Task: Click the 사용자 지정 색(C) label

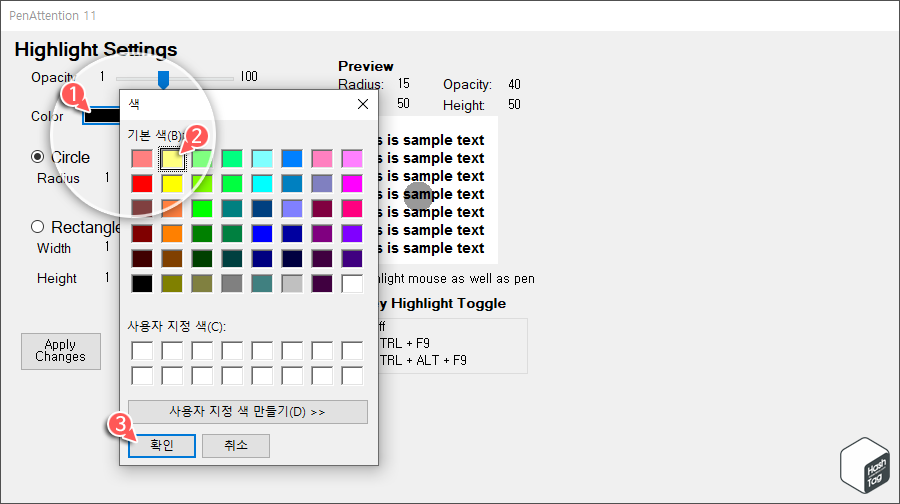Action: tap(177, 326)
